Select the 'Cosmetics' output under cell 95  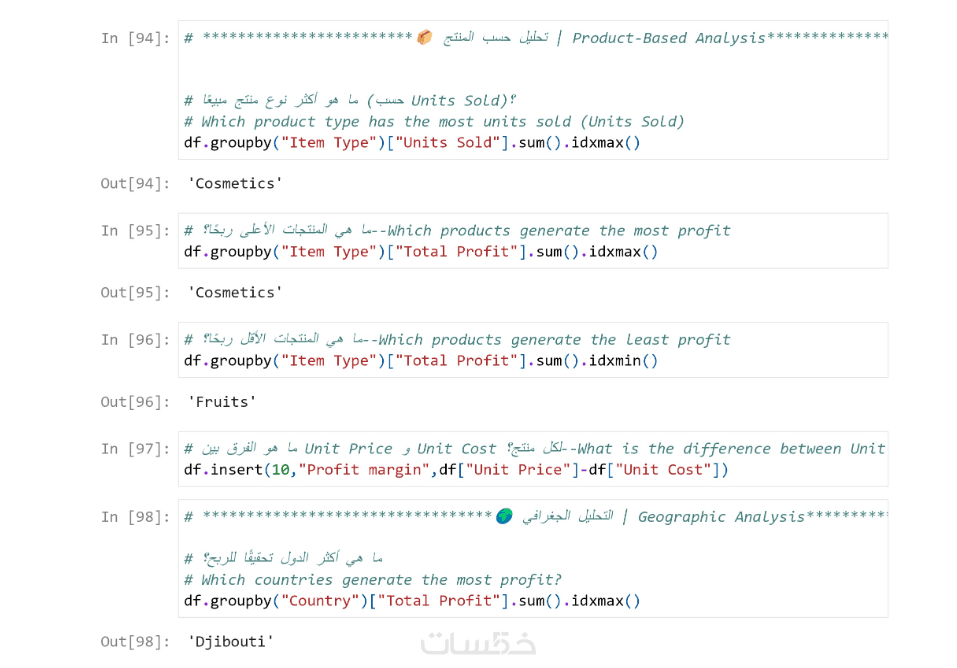235,292
